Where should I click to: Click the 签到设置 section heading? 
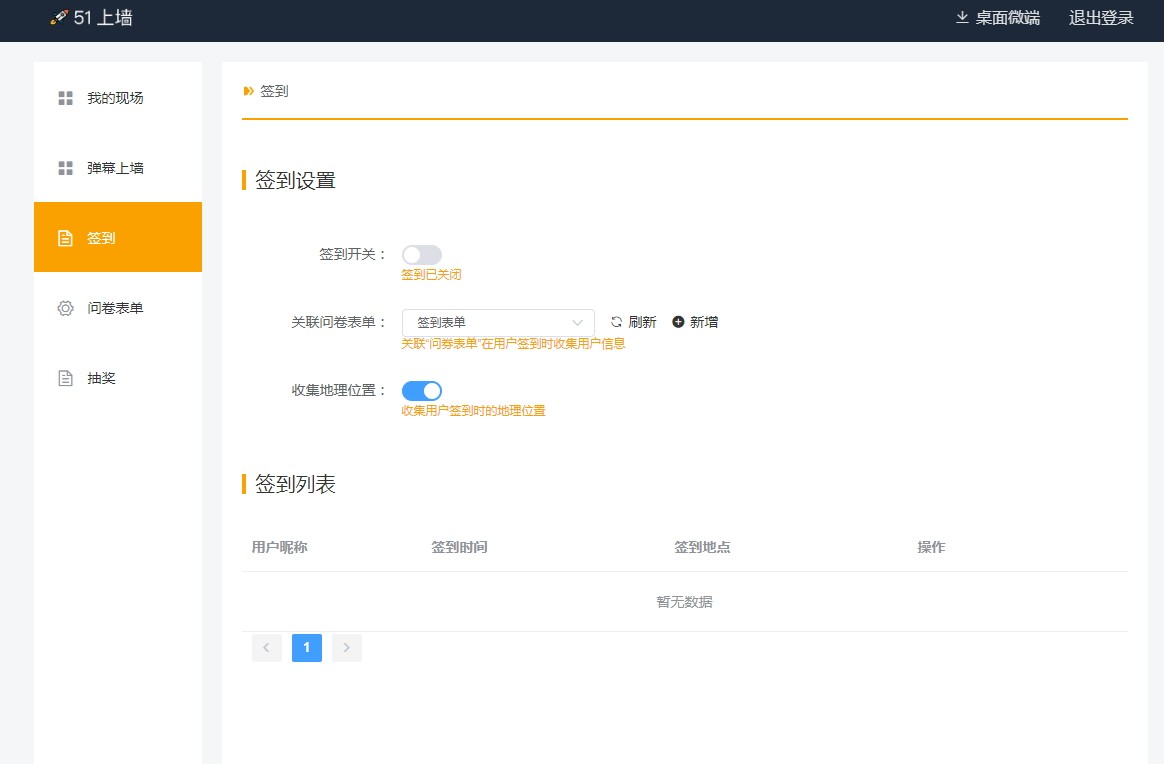pyautogui.click(x=295, y=180)
